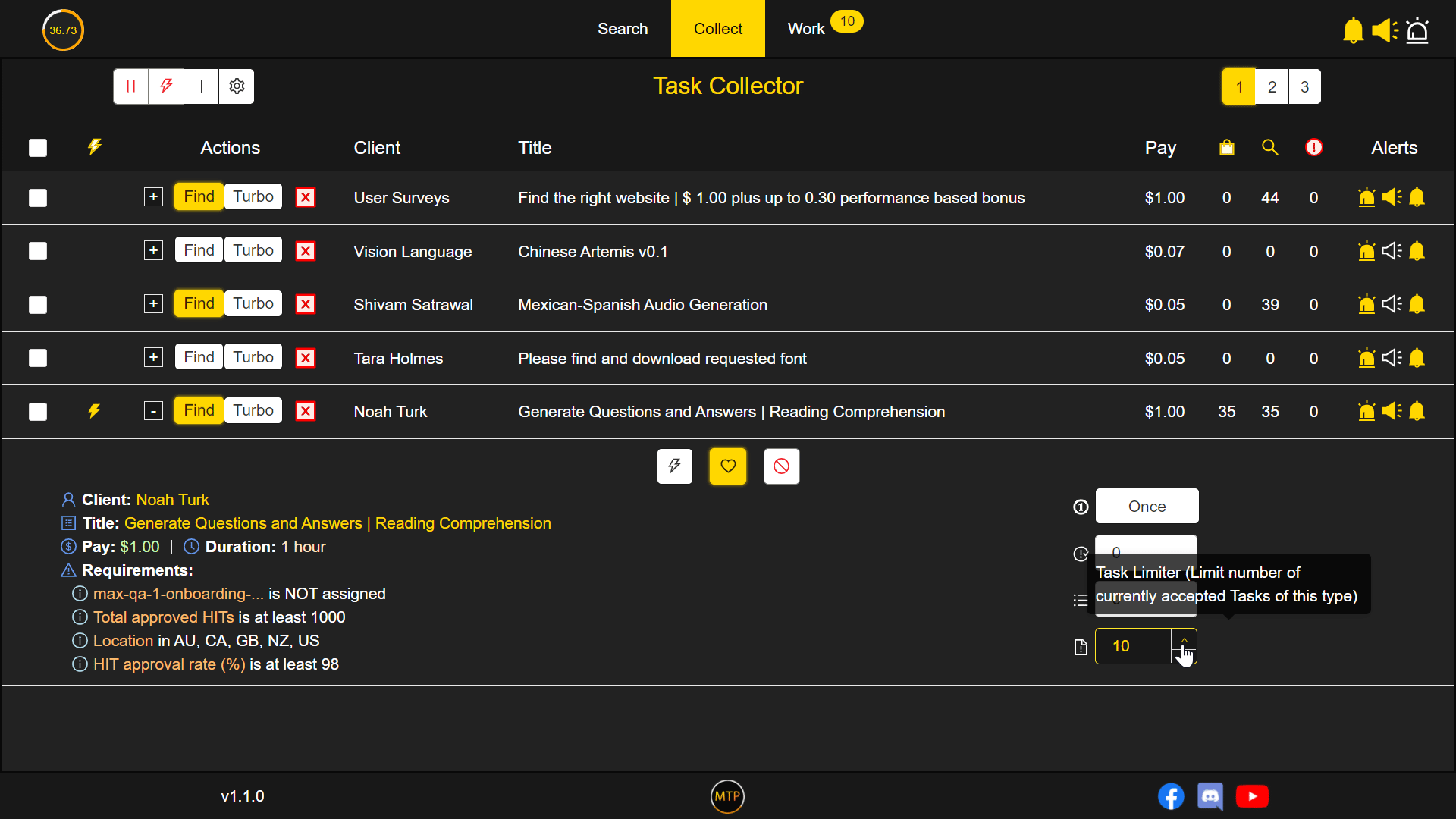Screen dimensions: 1456x819
Task: Expand the Shivam Satrawal row details
Action: coord(153,304)
